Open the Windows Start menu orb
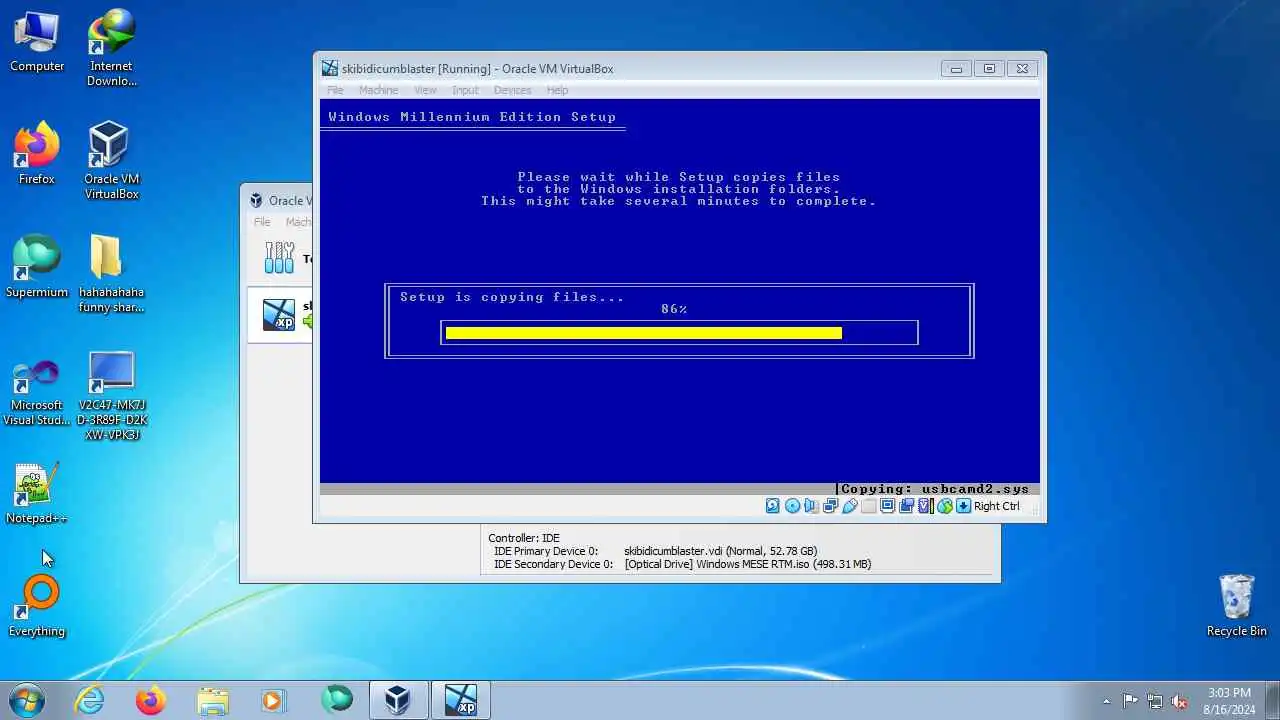Viewport: 1280px width, 720px height. pyautogui.click(x=27, y=700)
